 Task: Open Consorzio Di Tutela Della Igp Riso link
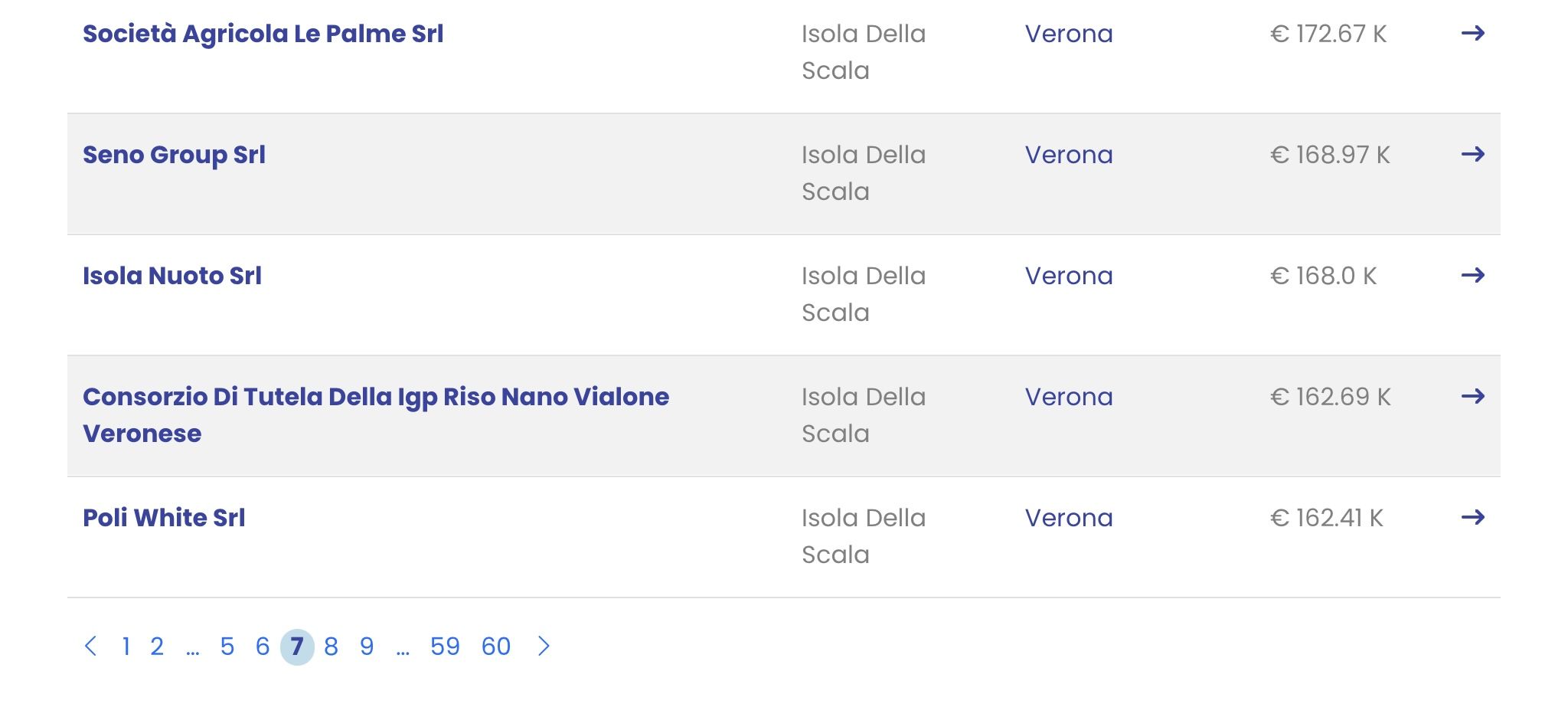tap(376, 415)
